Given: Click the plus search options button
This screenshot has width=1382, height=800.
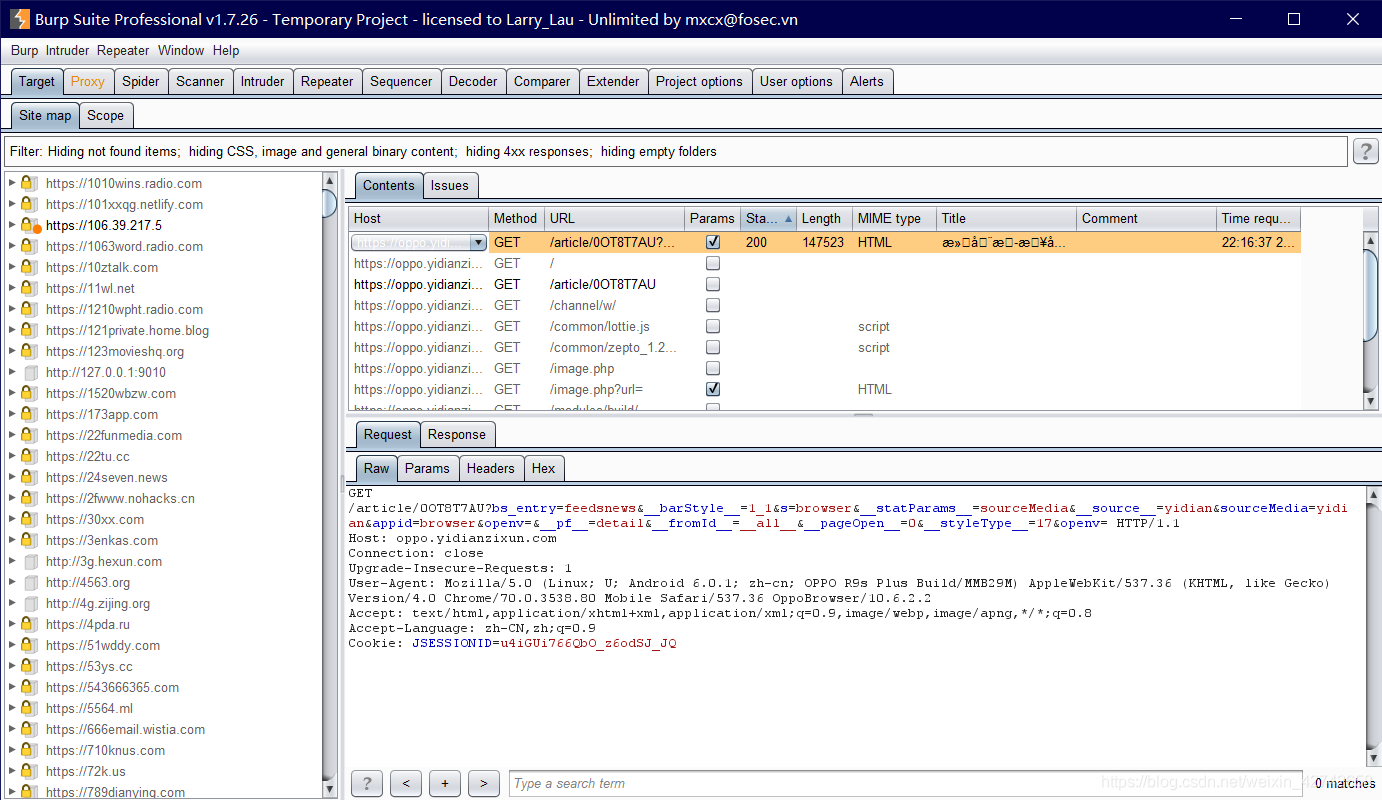Looking at the screenshot, I should tap(444, 783).
